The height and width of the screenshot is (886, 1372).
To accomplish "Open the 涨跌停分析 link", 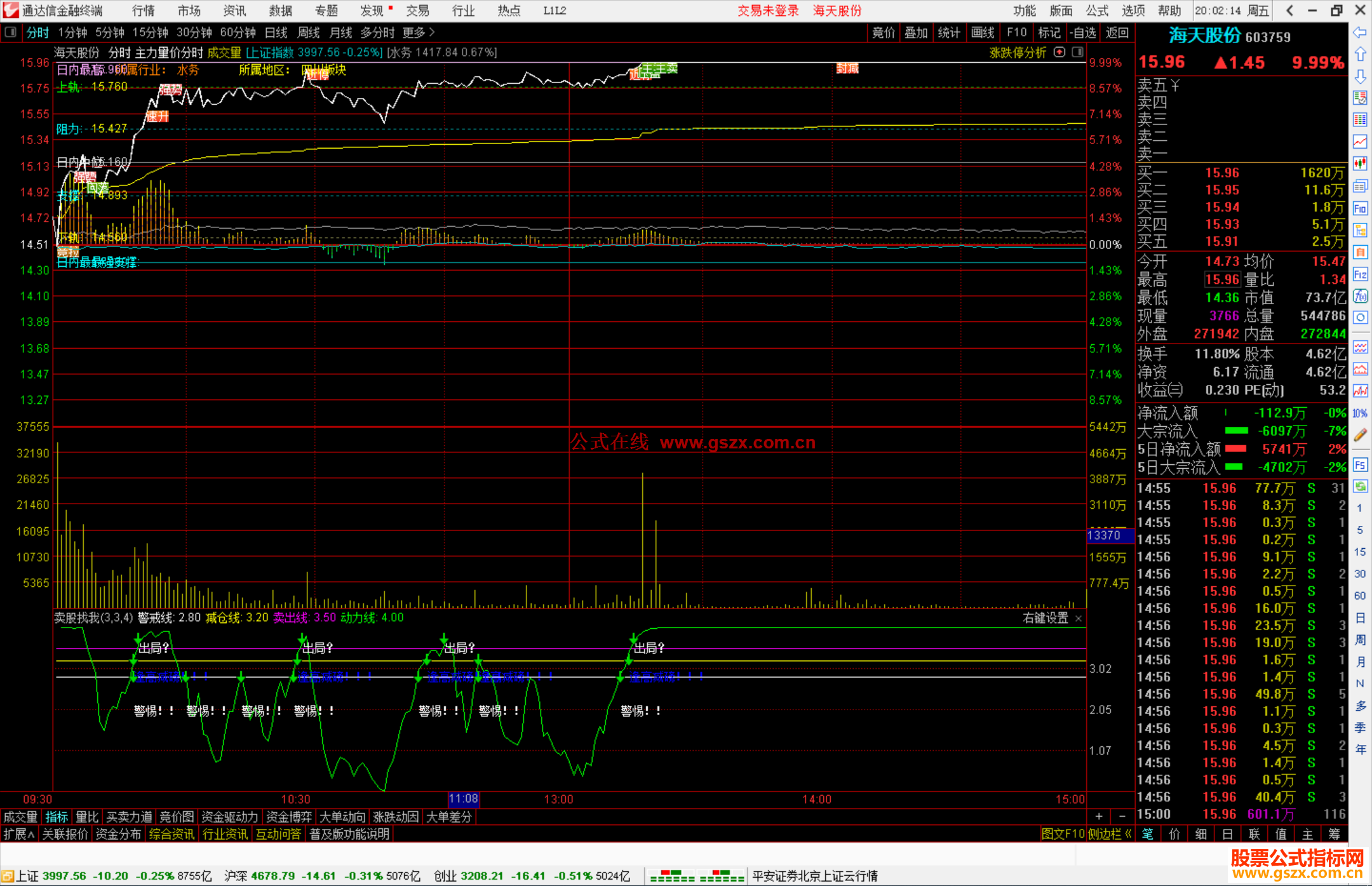I will 1018,53.
